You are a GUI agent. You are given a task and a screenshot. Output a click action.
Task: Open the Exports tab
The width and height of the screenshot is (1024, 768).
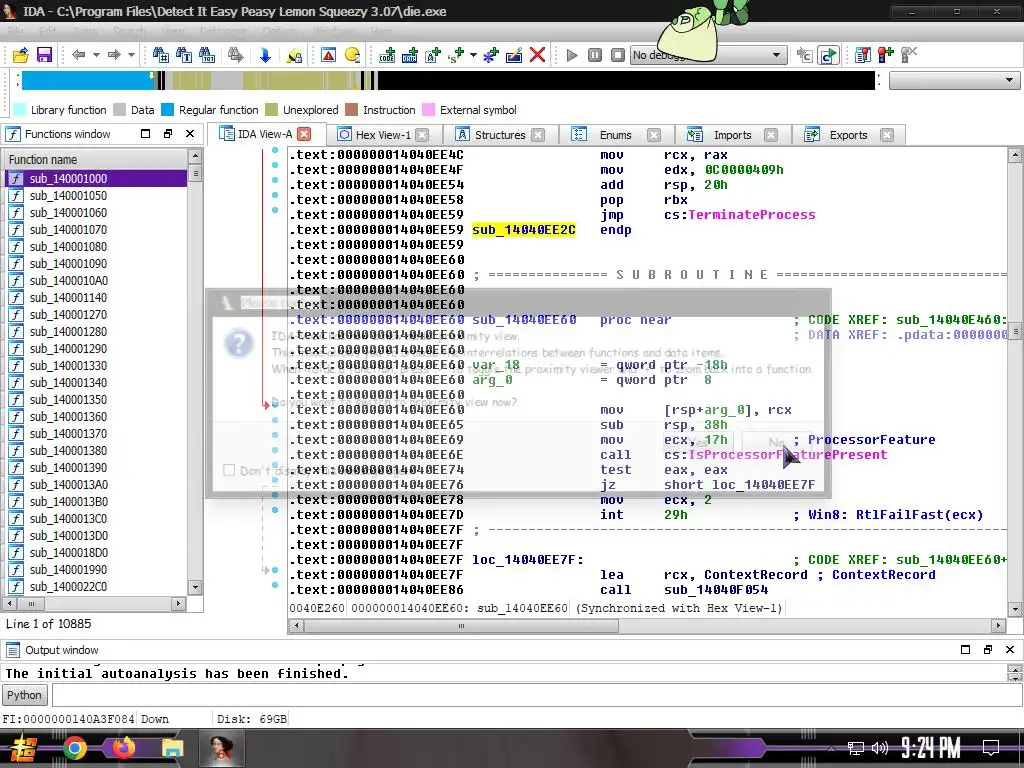tap(848, 135)
